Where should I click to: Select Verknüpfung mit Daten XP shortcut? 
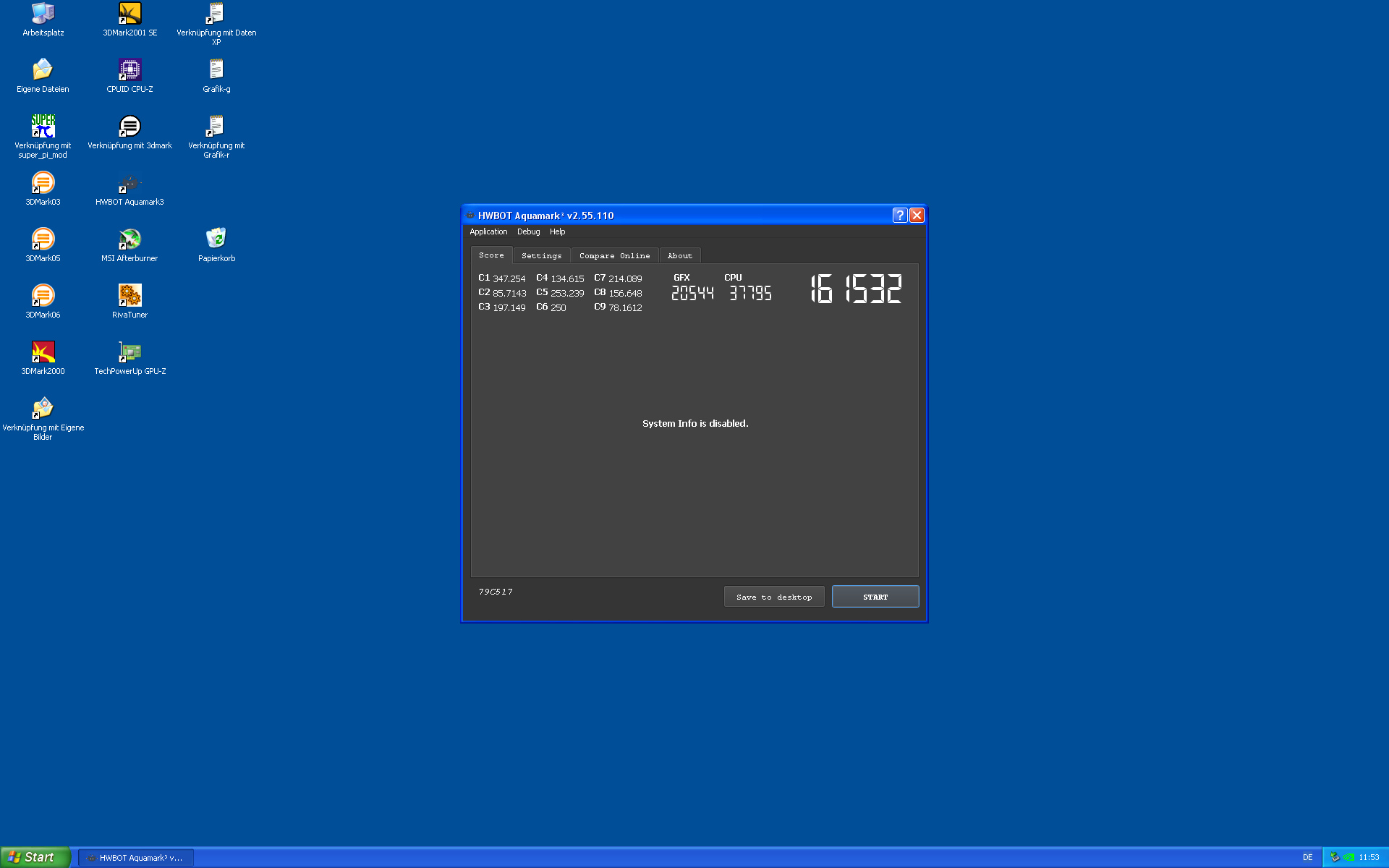tap(216, 24)
